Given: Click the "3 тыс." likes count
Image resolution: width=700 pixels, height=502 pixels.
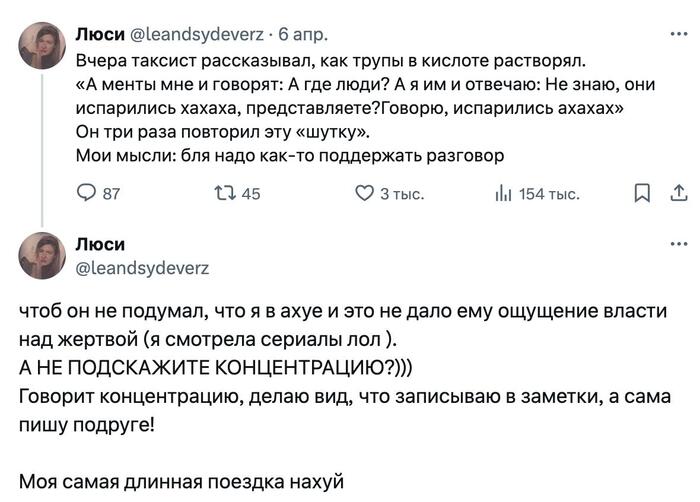Looking at the screenshot, I should click(x=403, y=194).
